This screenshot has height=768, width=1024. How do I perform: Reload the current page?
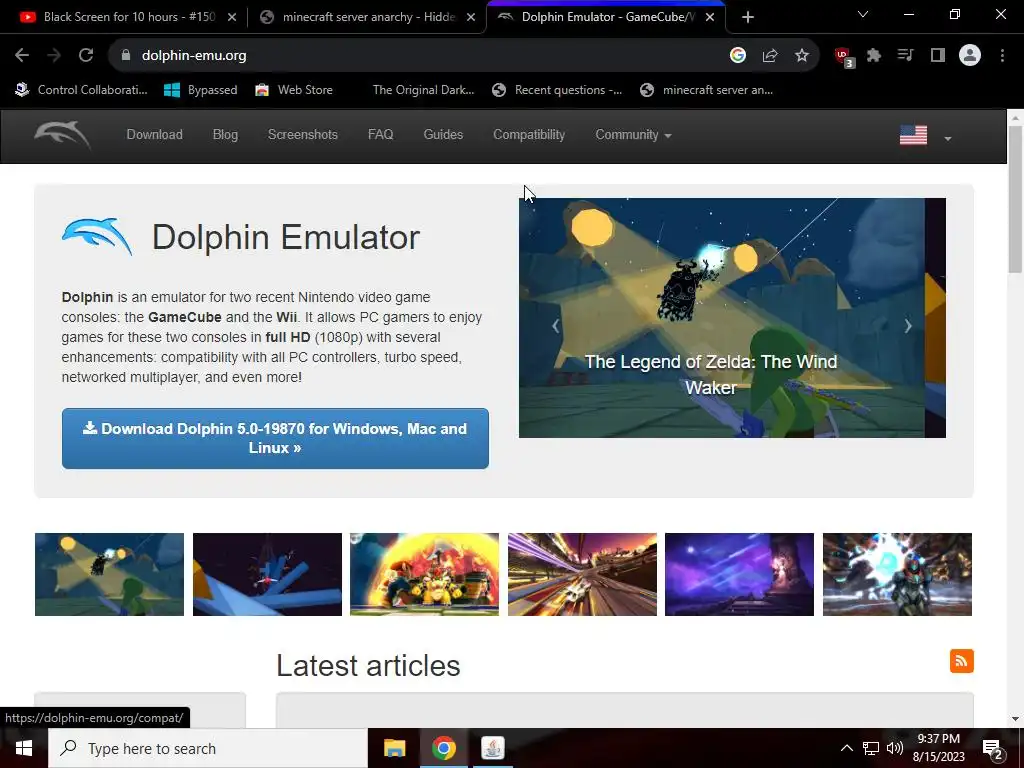(86, 56)
